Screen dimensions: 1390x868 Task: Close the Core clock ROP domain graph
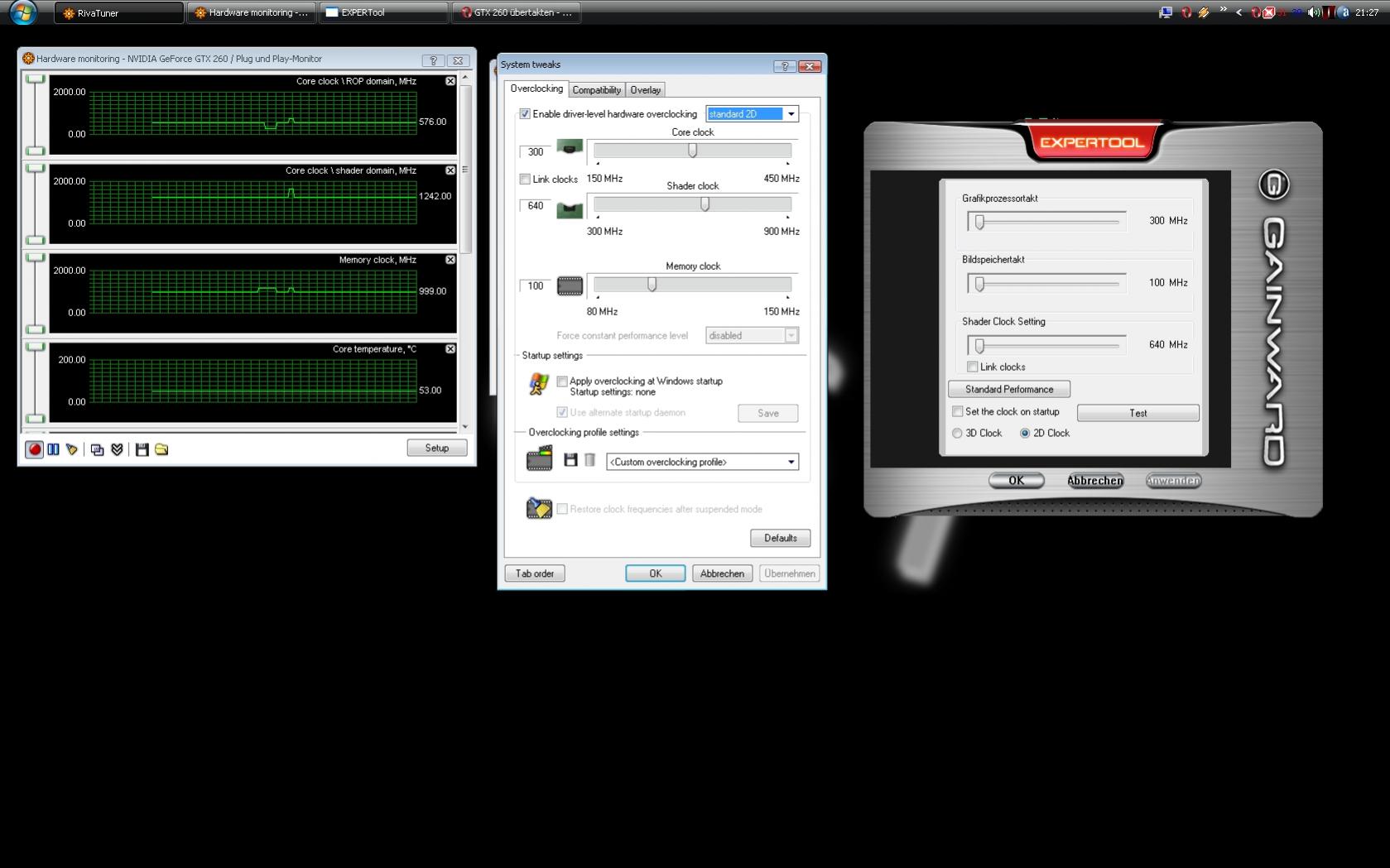pos(450,81)
